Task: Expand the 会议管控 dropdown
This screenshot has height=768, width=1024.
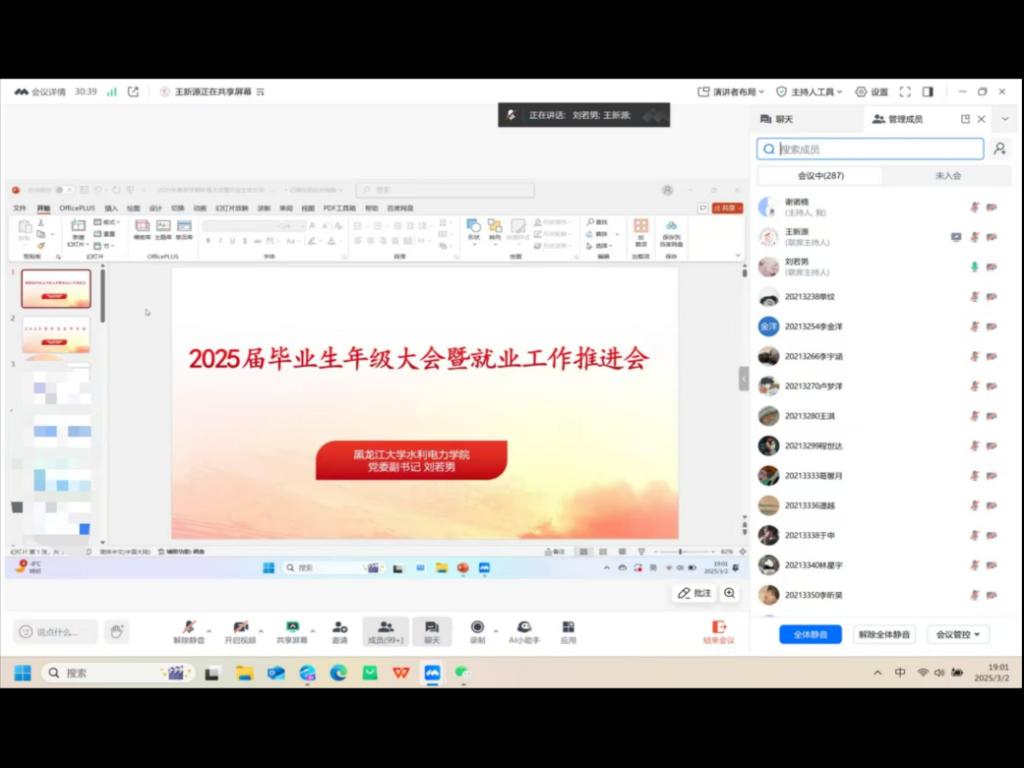Action: (958, 634)
